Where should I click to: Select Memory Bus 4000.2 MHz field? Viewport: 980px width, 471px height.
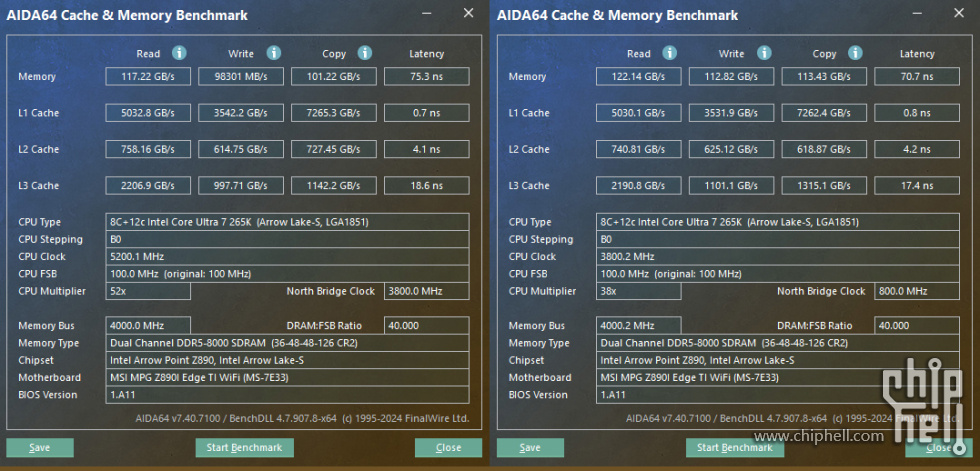[639, 325]
